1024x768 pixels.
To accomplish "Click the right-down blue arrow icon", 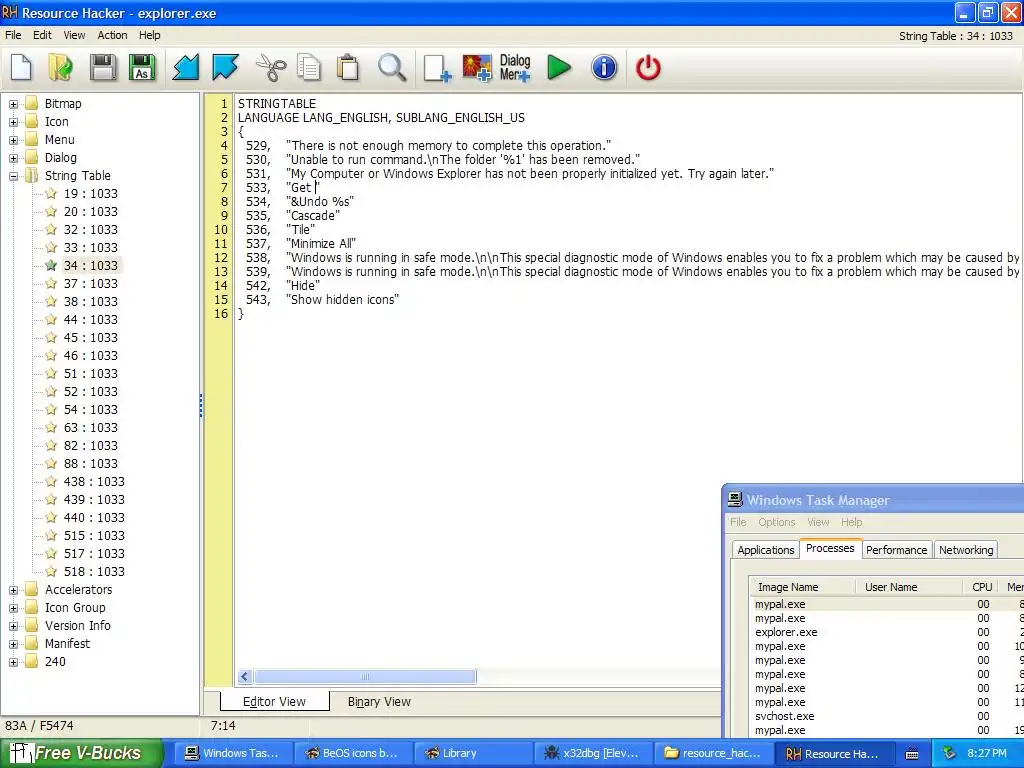I will click(225, 67).
